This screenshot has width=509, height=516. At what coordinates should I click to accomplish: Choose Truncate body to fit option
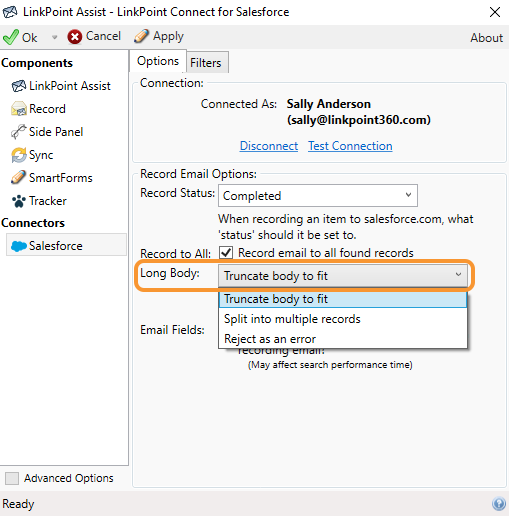[343, 299]
